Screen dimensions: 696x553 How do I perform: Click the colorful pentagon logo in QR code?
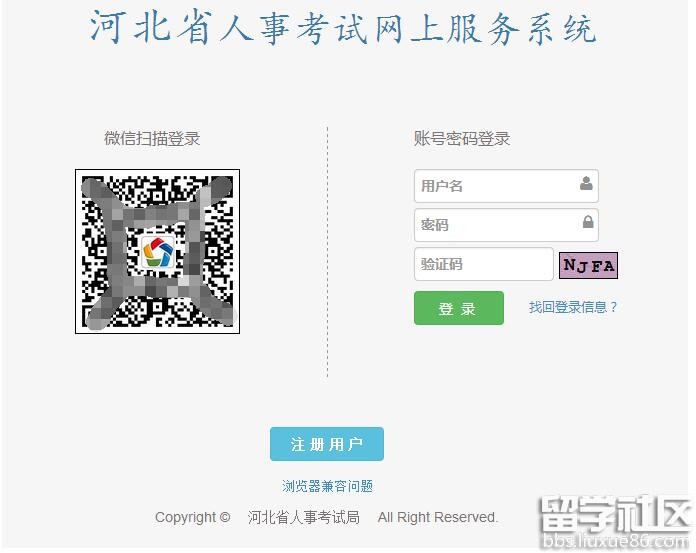tap(158, 252)
